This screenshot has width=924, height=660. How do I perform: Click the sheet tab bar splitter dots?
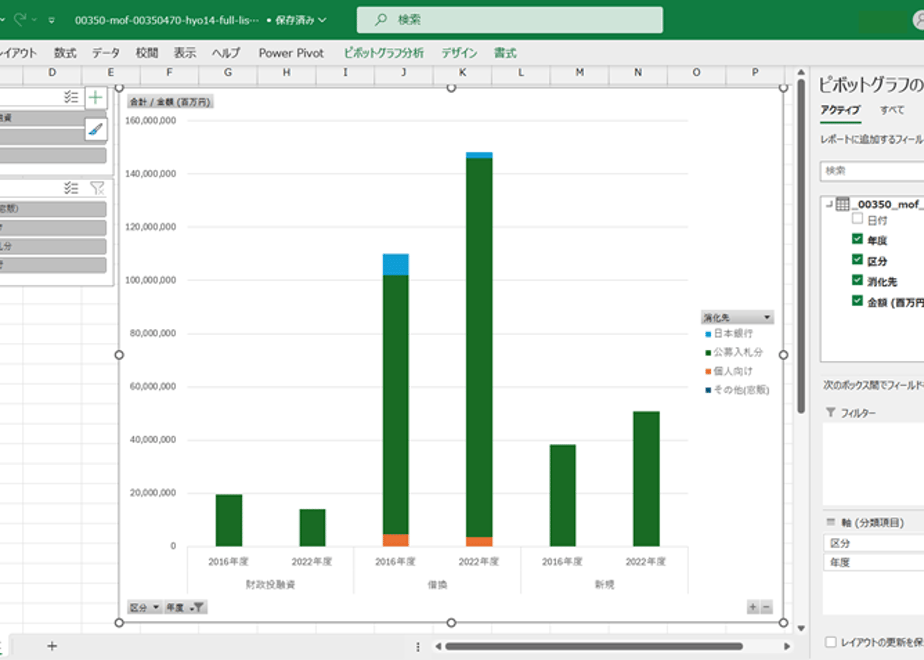point(418,647)
